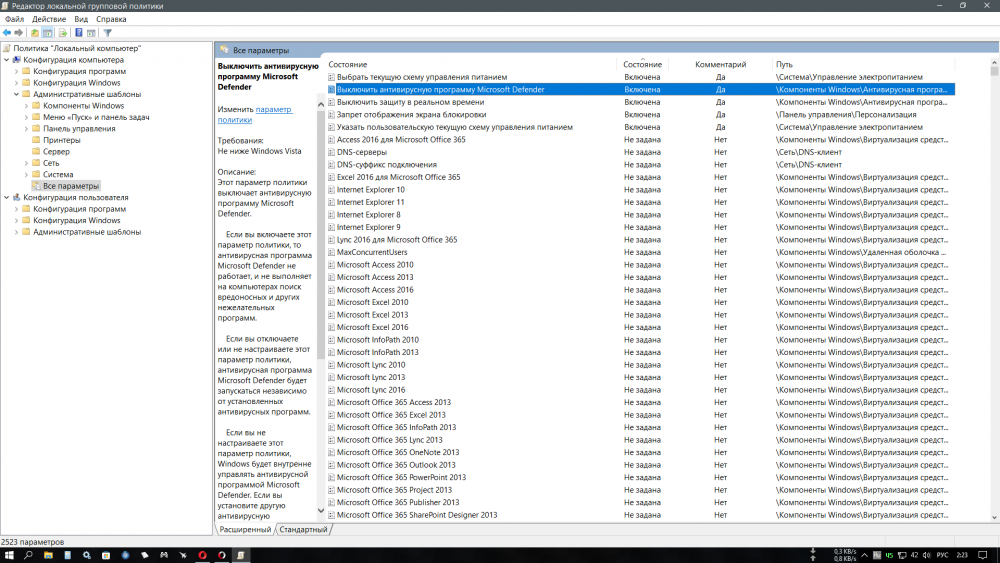Click the policy icon of DNS-серверы row
The height and width of the screenshot is (563, 1000).
(x=332, y=152)
